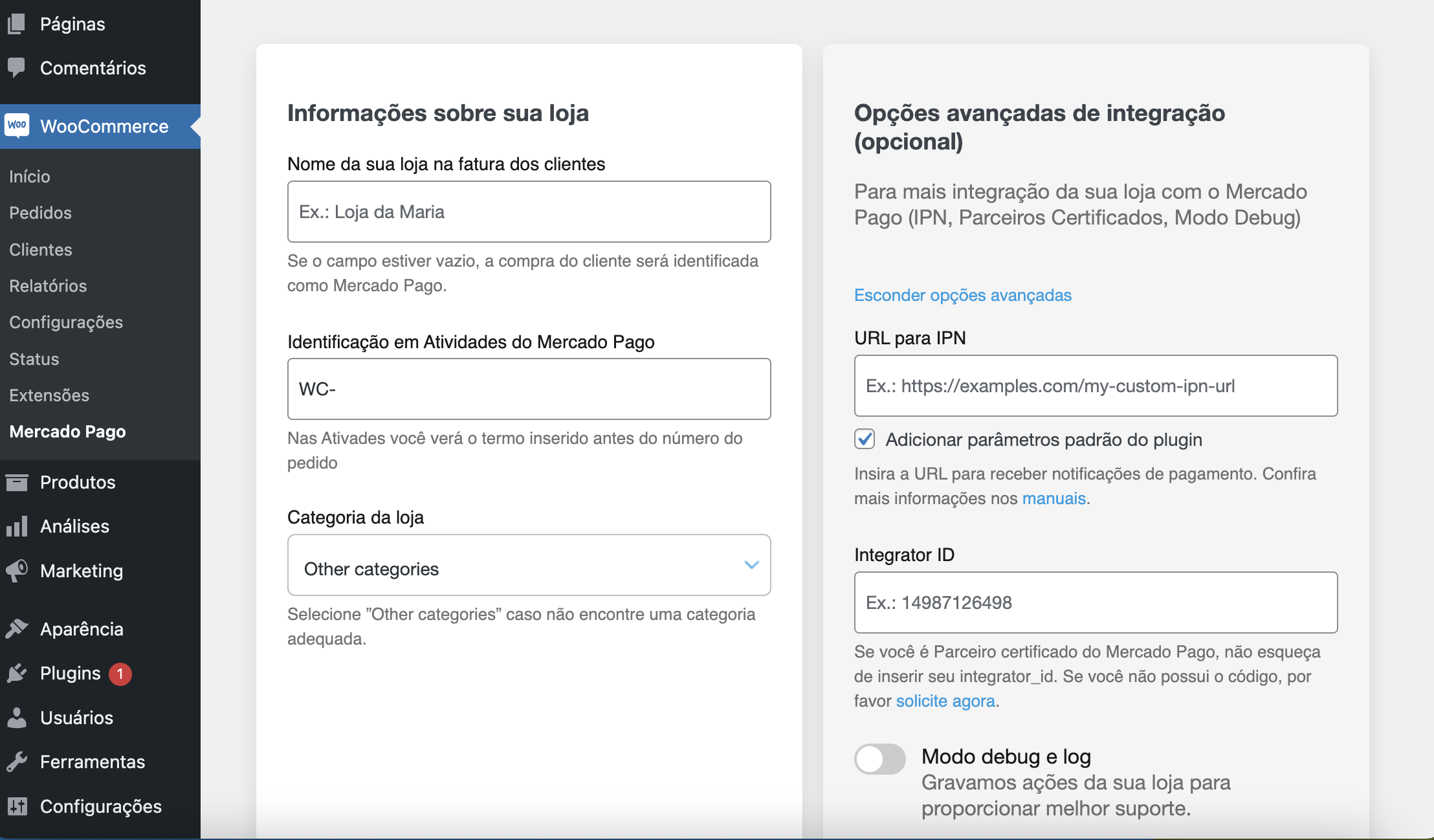Image resolution: width=1434 pixels, height=840 pixels.
Task: Click the Integrator ID label
Action: (x=904, y=555)
